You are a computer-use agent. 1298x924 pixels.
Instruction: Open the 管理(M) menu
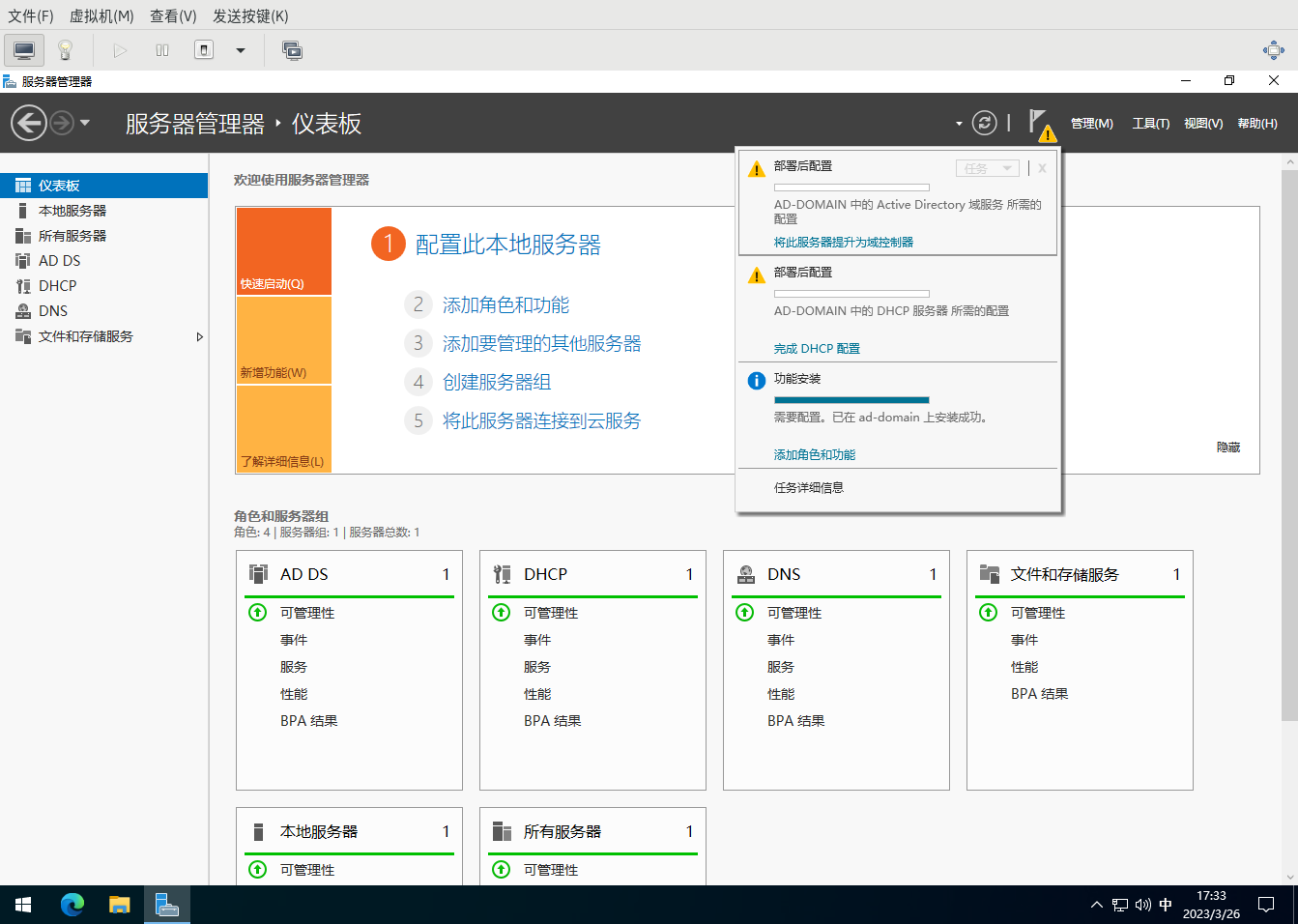pos(1091,124)
